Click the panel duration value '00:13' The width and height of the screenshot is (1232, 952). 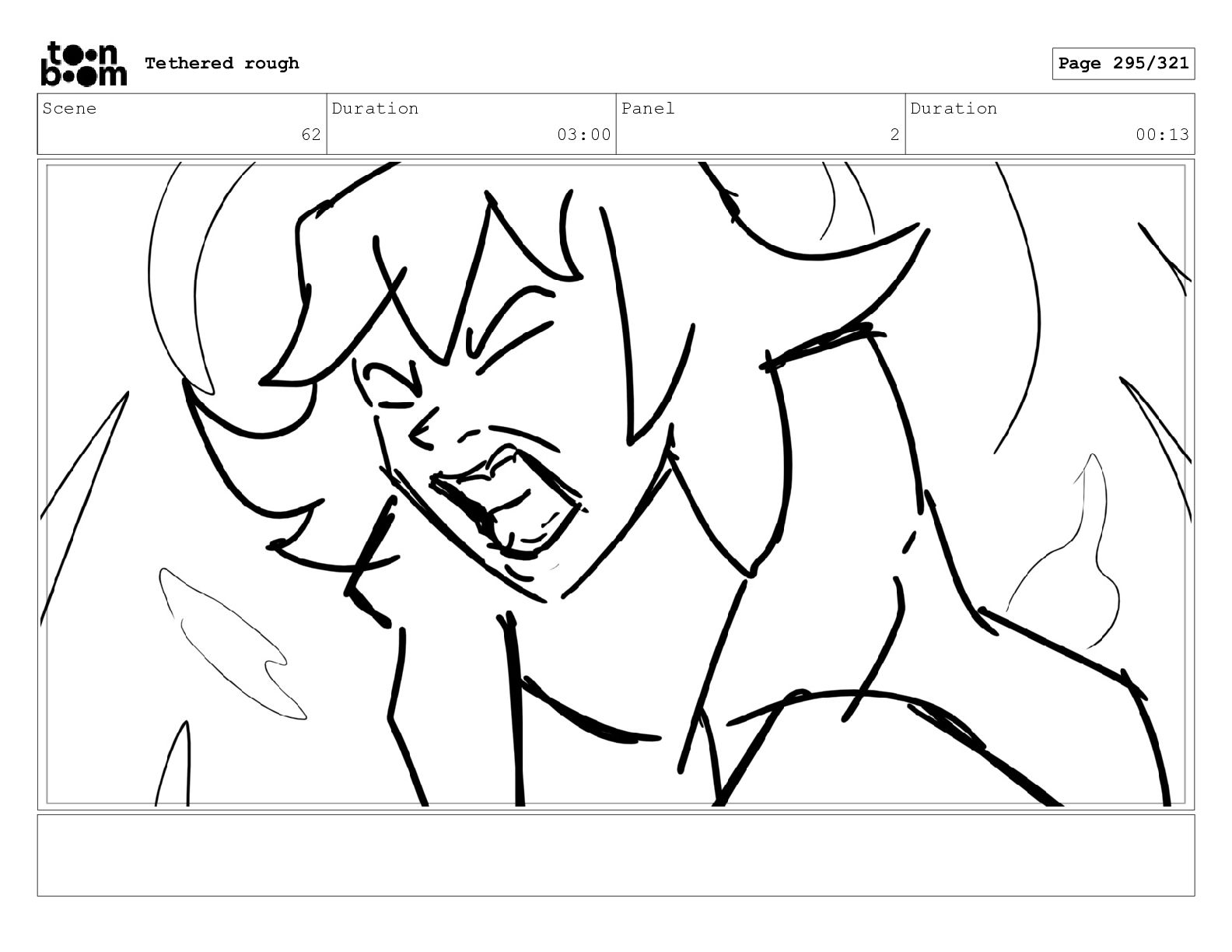[1162, 135]
